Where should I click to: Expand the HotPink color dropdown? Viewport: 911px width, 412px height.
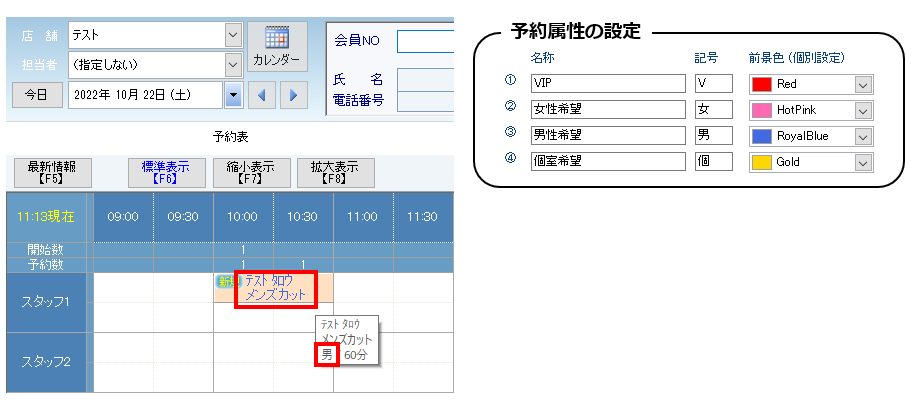(863, 110)
